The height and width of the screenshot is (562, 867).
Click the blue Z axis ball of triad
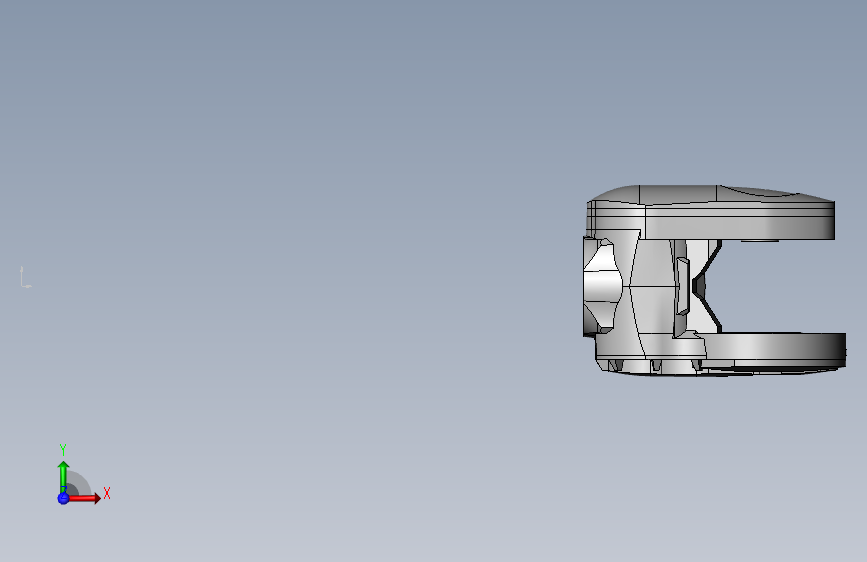[63, 498]
